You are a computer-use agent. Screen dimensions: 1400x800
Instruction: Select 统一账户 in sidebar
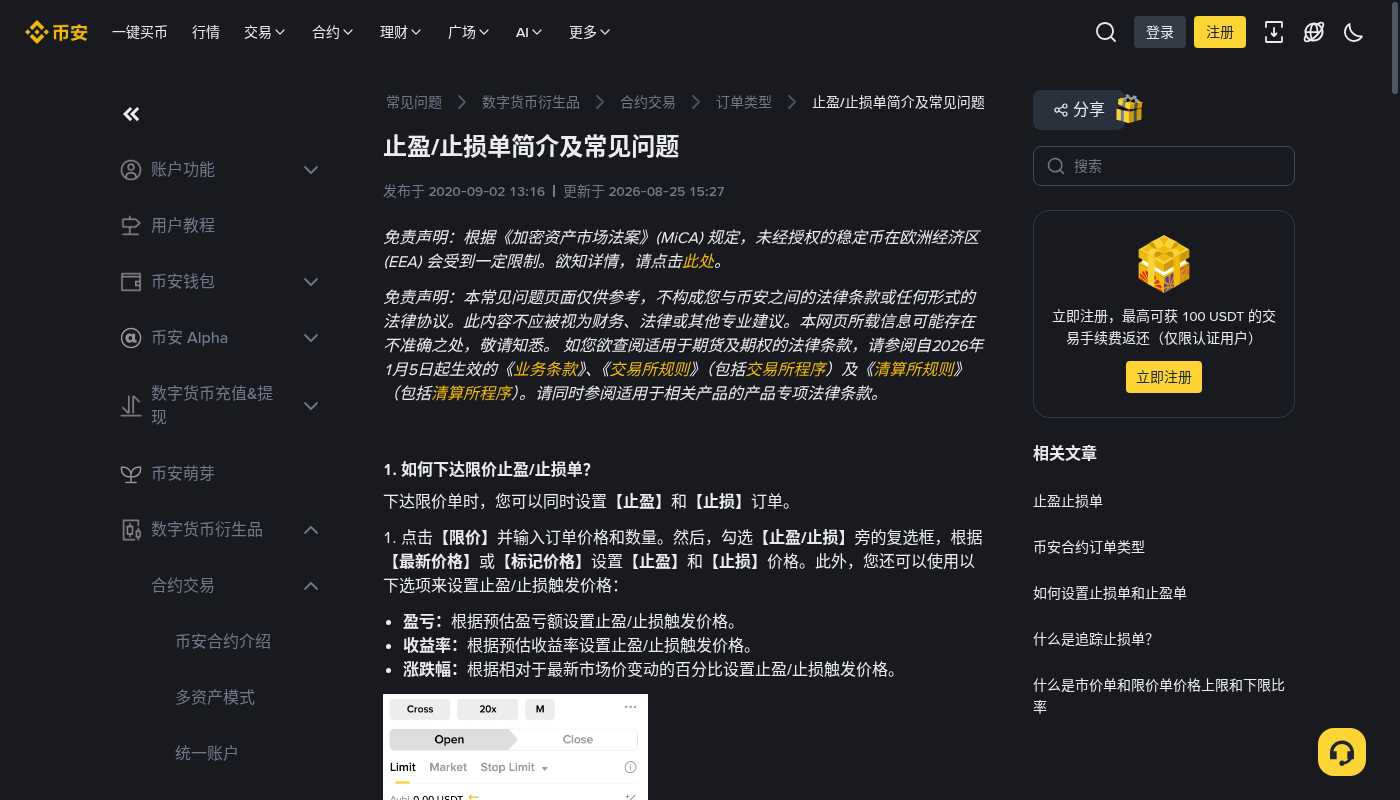pos(207,754)
